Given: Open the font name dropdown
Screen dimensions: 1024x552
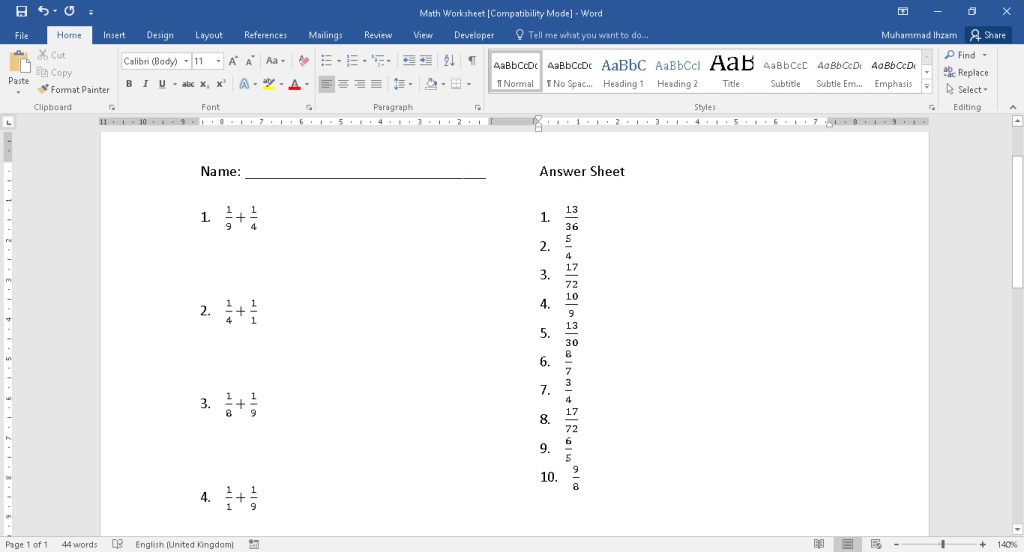Looking at the screenshot, I should coord(186,61).
